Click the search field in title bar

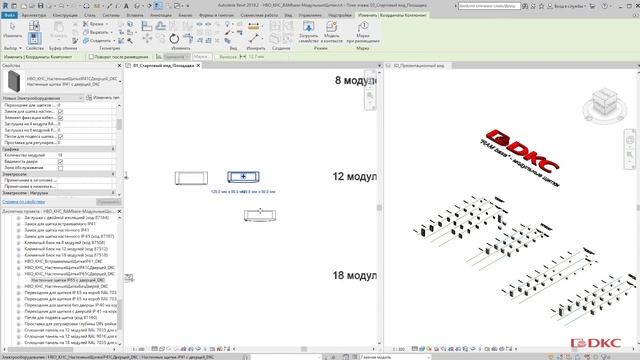489,6
